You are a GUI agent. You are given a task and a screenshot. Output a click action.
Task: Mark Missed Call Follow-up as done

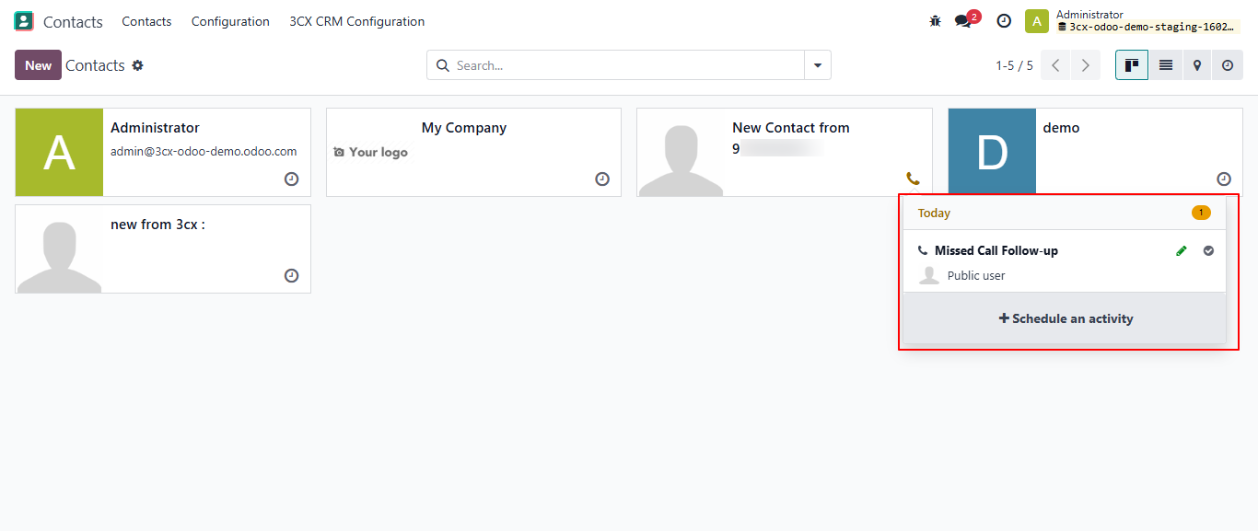coord(1209,251)
